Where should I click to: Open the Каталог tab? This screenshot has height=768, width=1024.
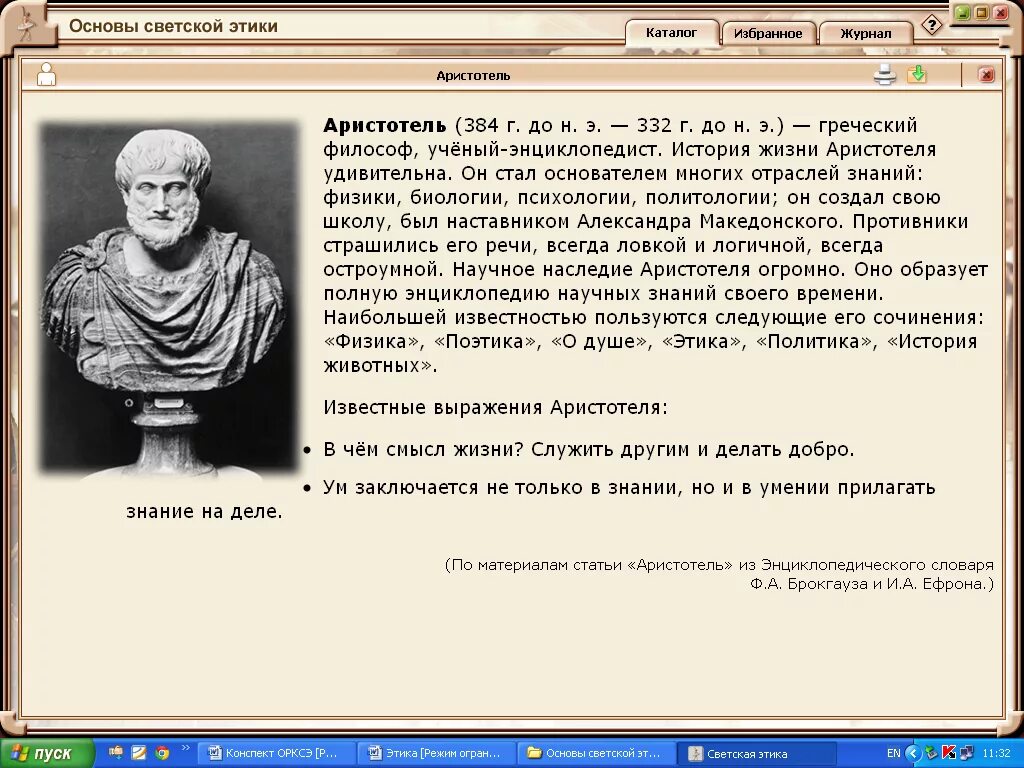pos(672,33)
